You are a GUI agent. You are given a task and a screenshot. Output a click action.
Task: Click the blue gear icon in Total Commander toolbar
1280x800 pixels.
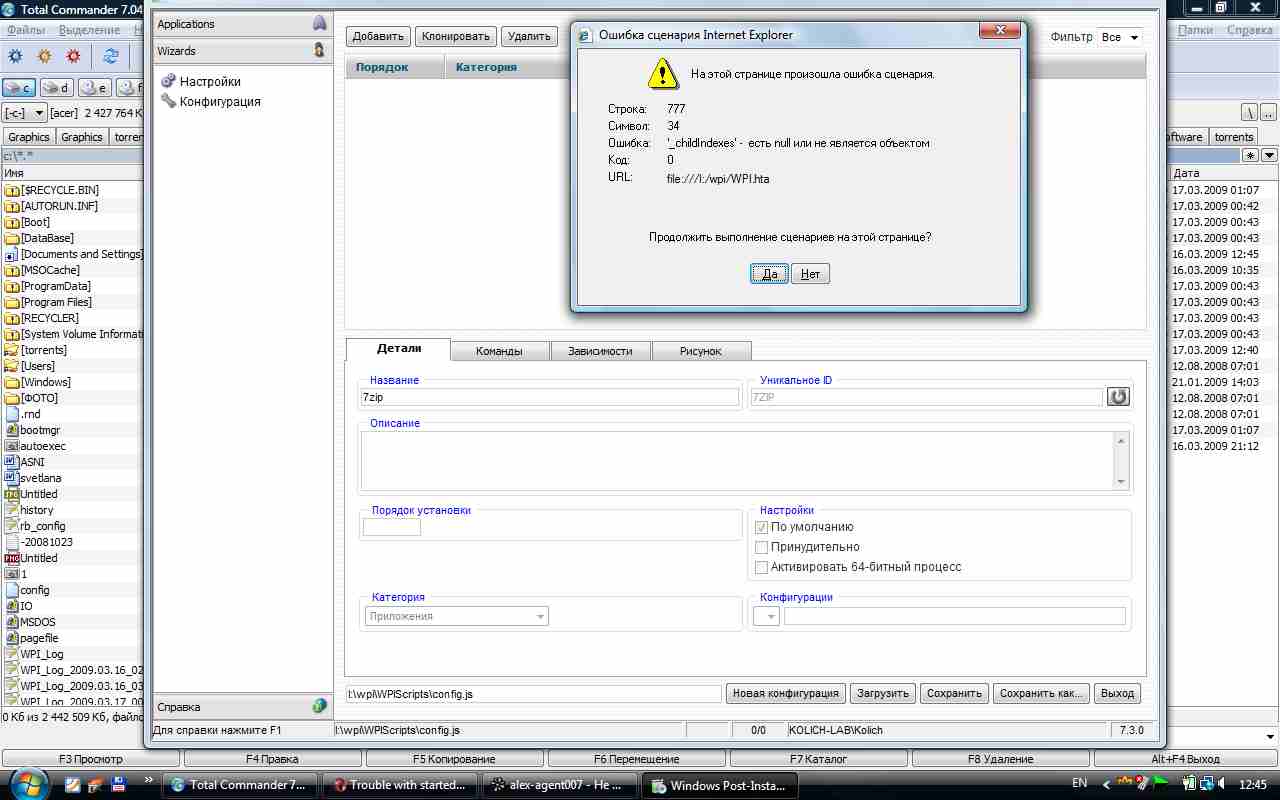[16, 56]
